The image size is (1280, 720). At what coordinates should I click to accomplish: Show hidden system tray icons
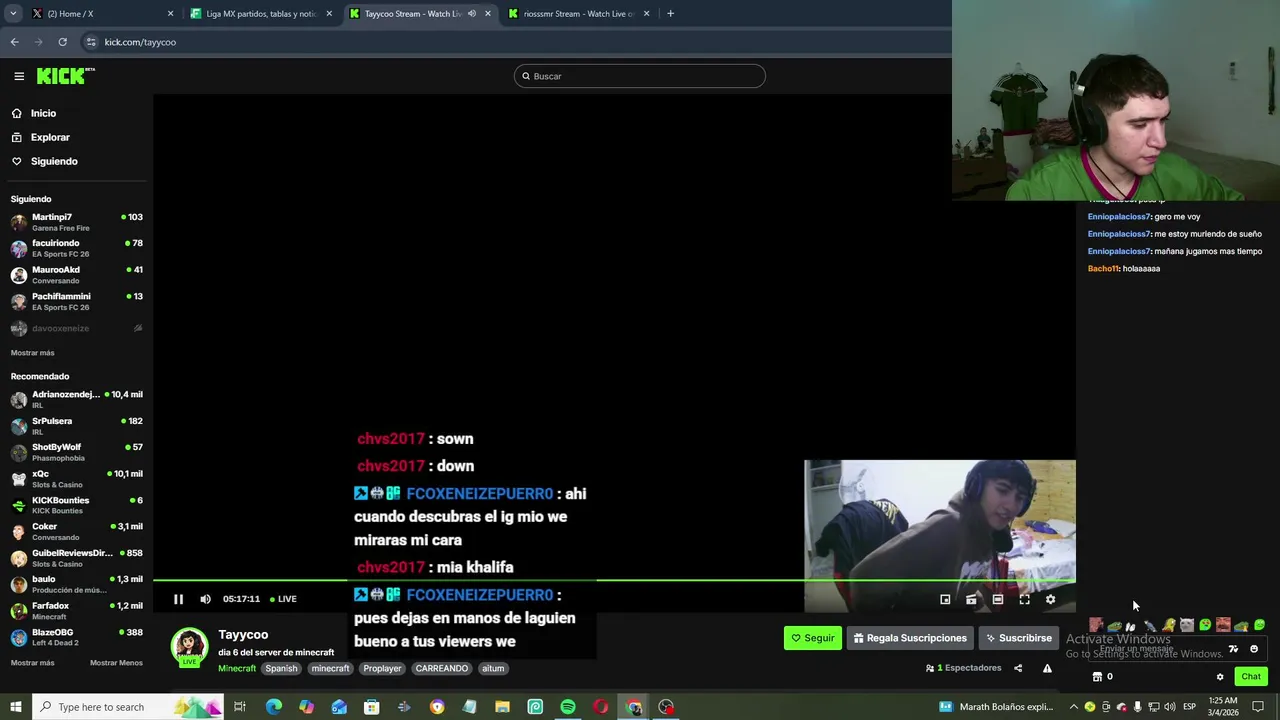pyautogui.click(x=1074, y=707)
